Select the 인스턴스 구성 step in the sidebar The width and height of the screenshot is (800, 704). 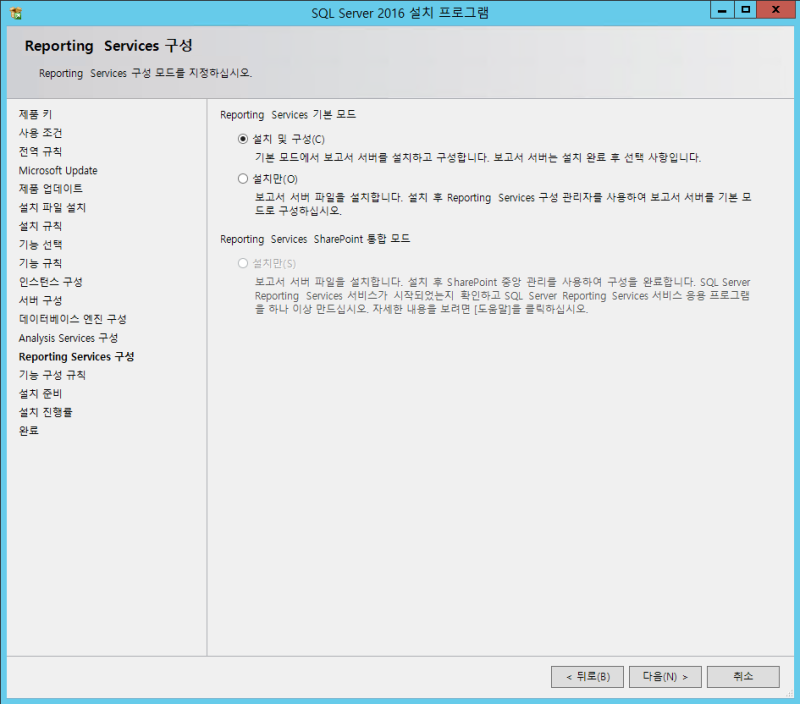51,282
